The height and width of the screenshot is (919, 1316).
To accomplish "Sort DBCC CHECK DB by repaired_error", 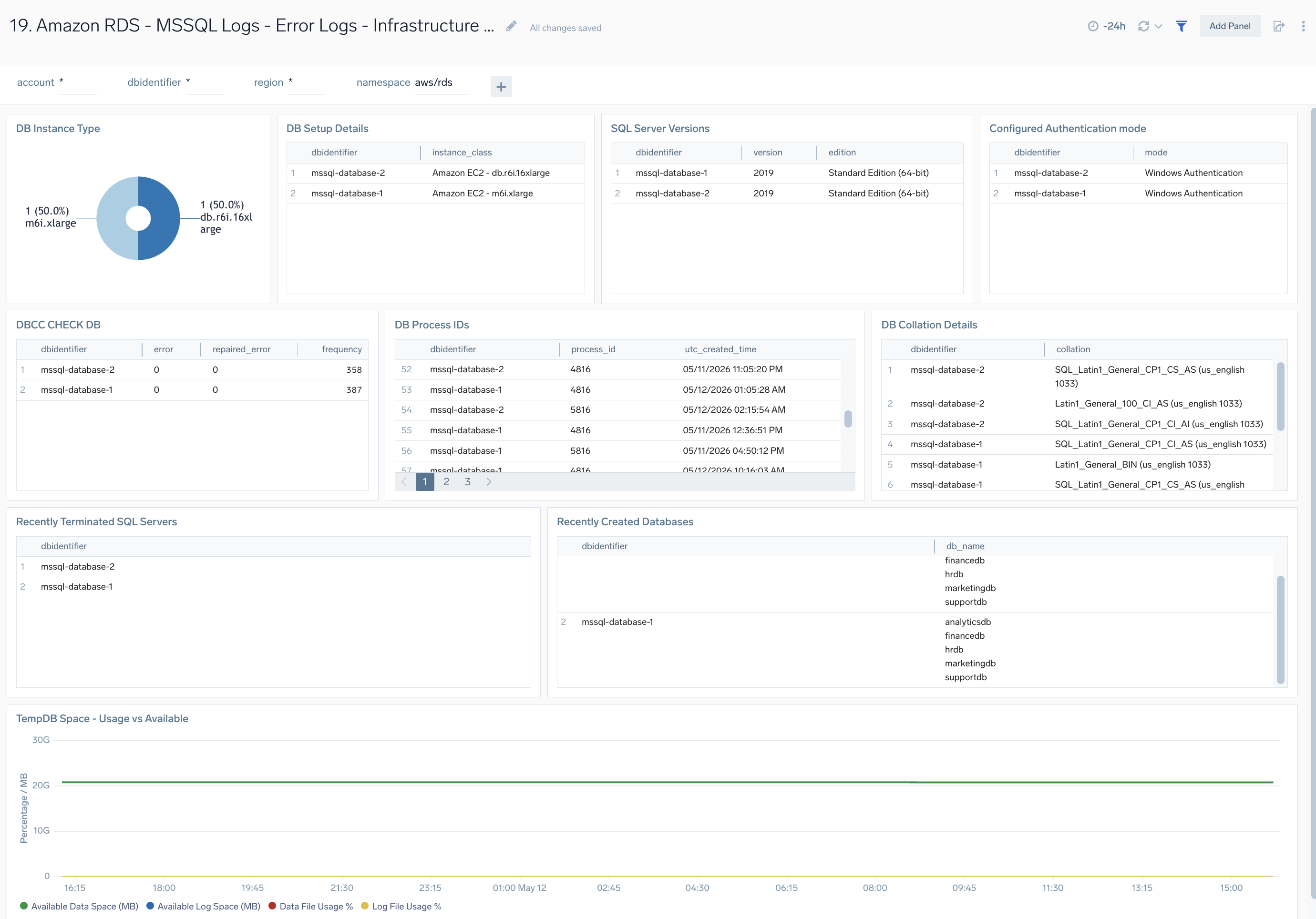I will pyautogui.click(x=241, y=349).
